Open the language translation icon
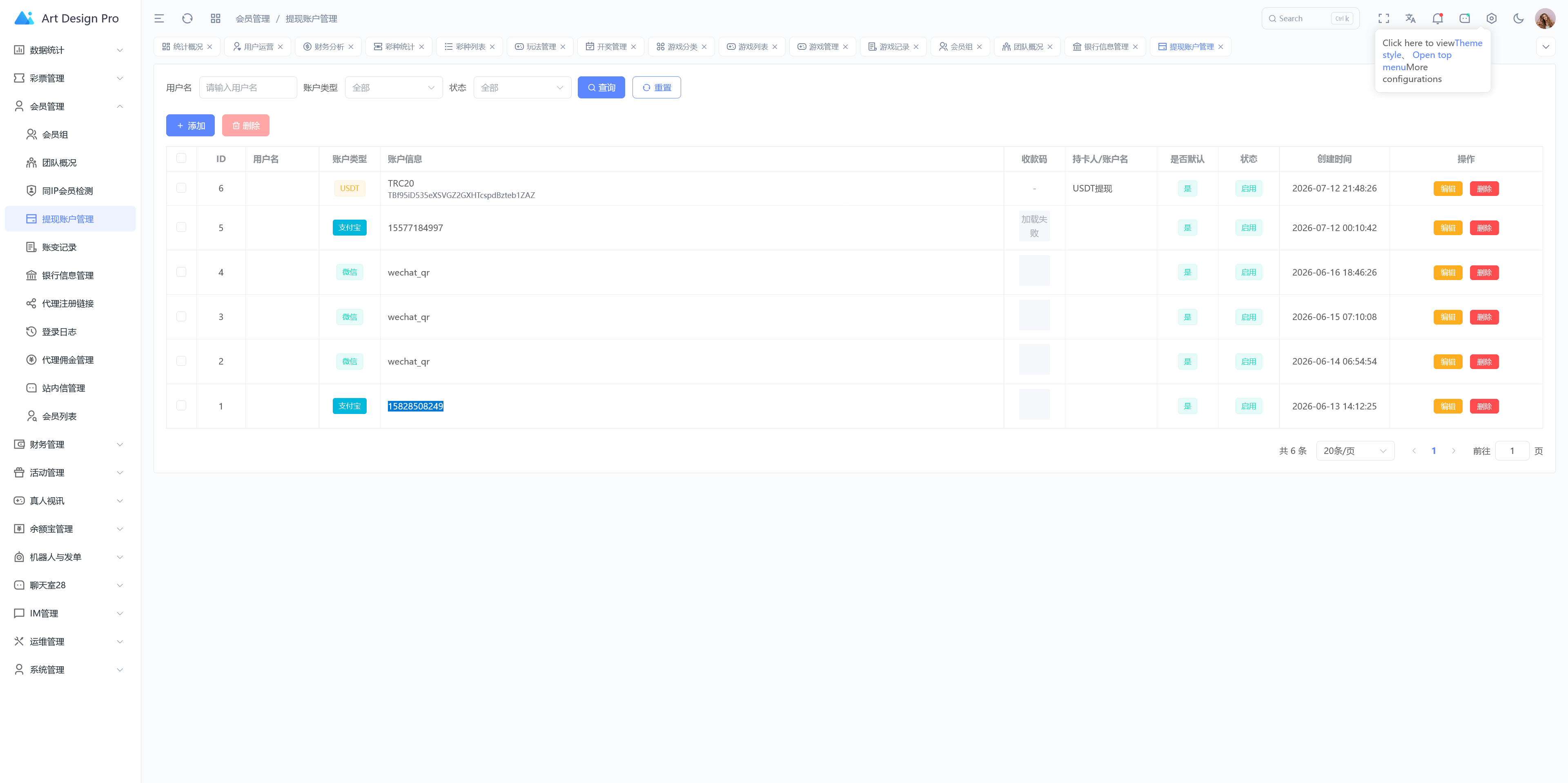This screenshot has width=1568, height=783. (x=1410, y=18)
